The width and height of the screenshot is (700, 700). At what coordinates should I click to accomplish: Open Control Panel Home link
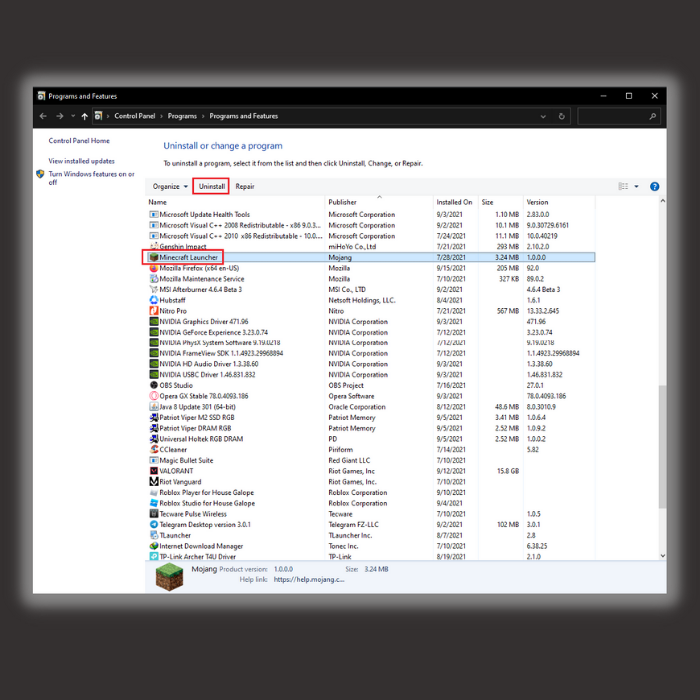pos(79,141)
